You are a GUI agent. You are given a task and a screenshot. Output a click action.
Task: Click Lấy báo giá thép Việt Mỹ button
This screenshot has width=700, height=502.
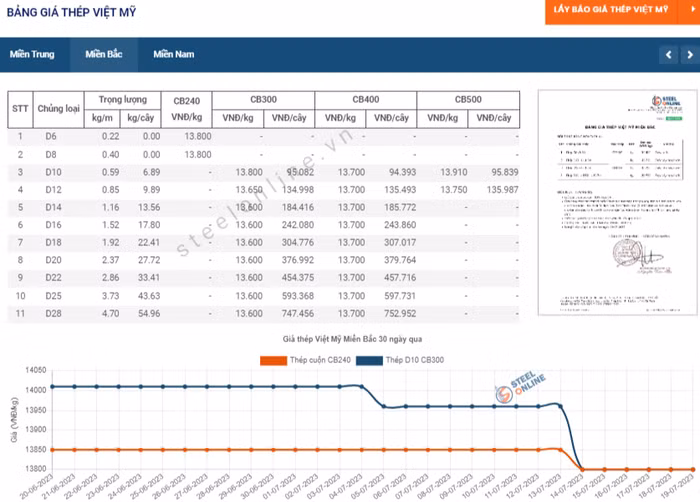pos(611,9)
